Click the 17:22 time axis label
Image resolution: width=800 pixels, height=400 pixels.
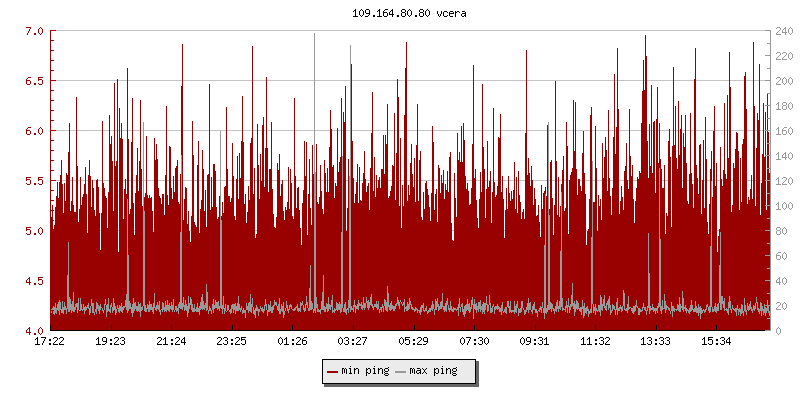[x=50, y=342]
